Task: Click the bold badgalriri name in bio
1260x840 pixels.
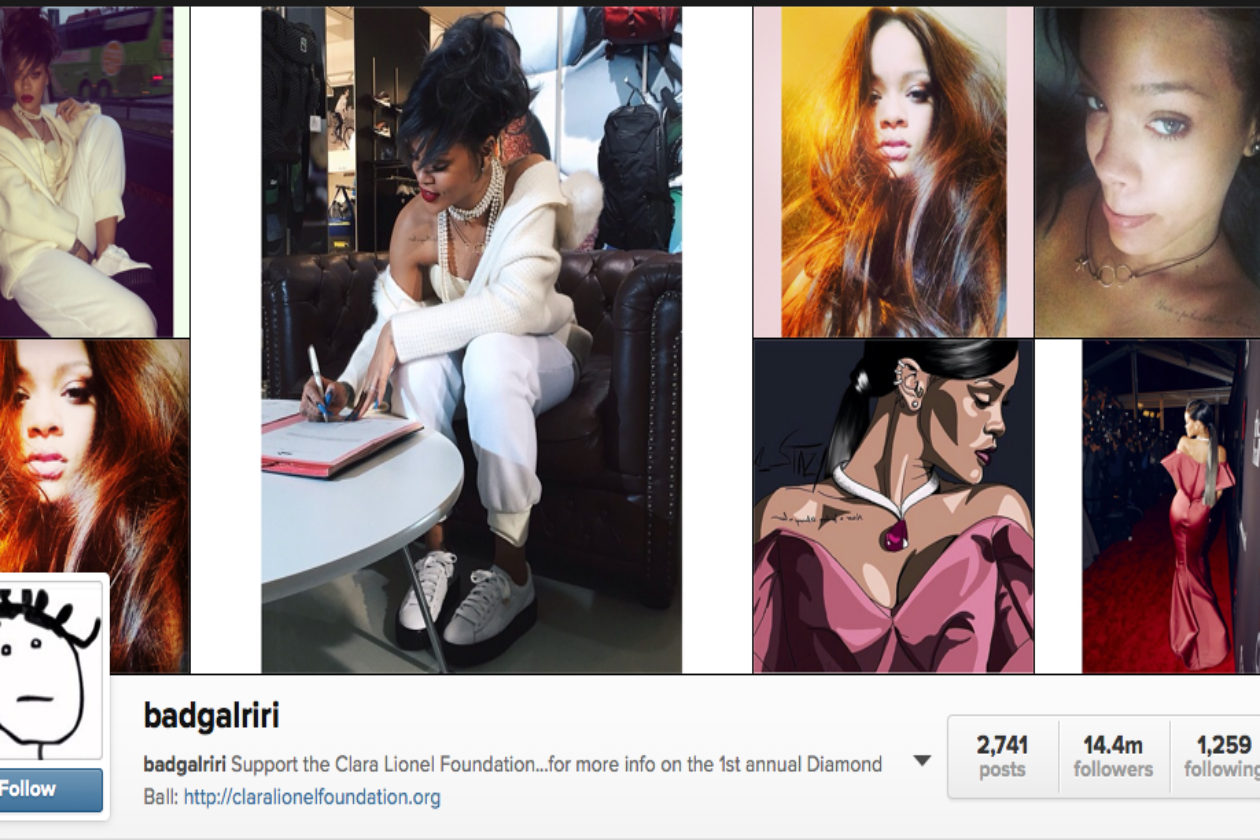Action: click(x=185, y=765)
